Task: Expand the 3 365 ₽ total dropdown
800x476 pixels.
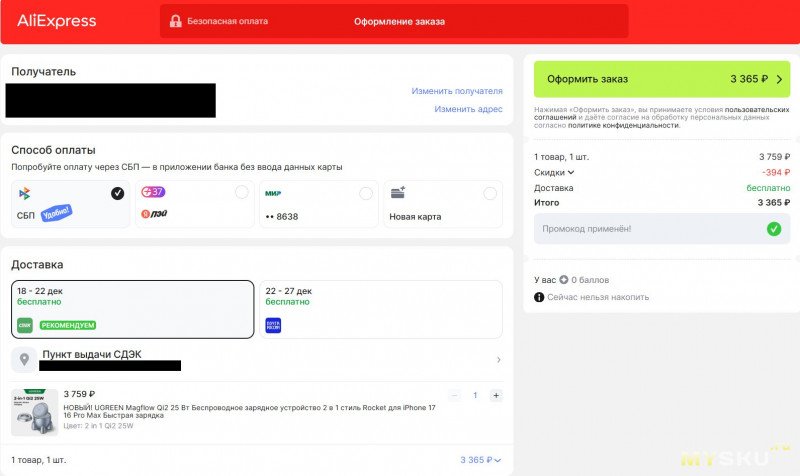Action: click(x=480, y=460)
